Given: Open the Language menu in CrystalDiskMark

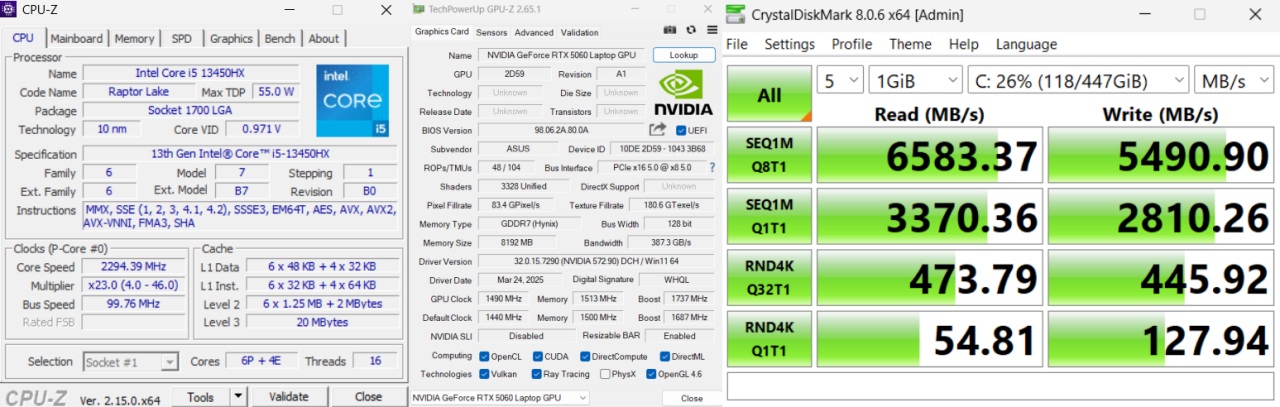Looking at the screenshot, I should click(1026, 45).
